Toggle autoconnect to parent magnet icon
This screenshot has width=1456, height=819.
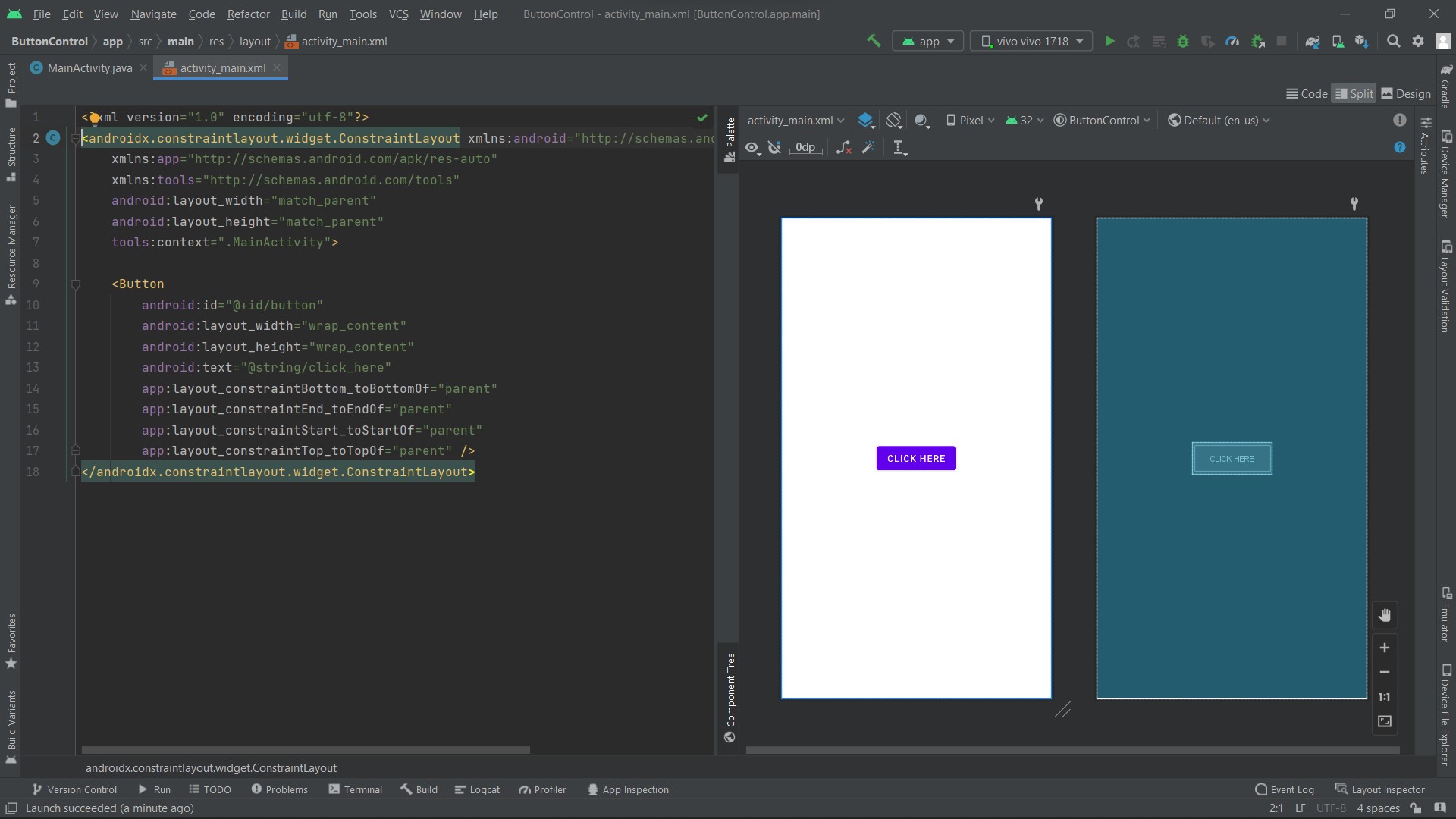pos(774,147)
